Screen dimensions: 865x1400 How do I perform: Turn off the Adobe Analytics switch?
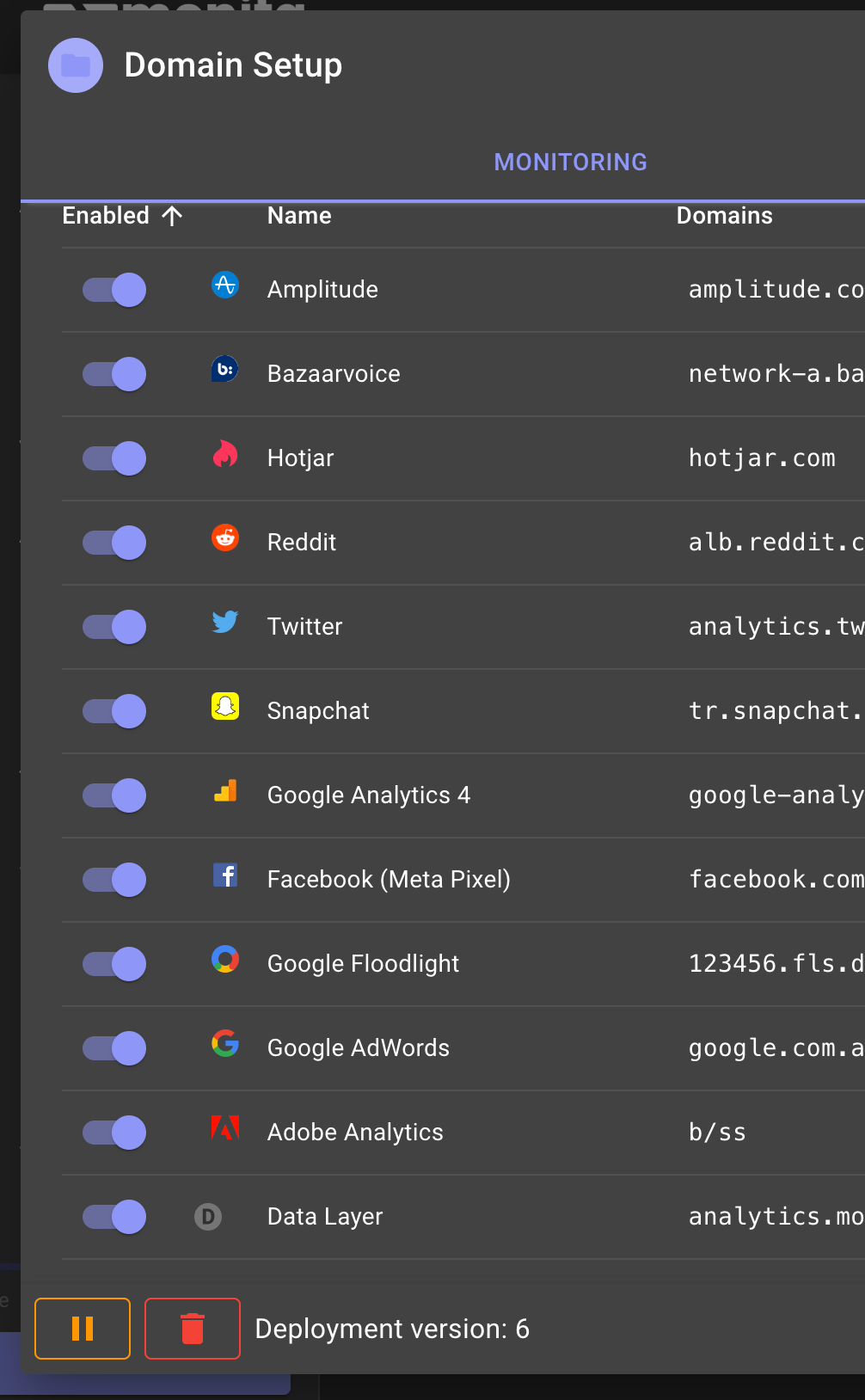(x=114, y=1133)
